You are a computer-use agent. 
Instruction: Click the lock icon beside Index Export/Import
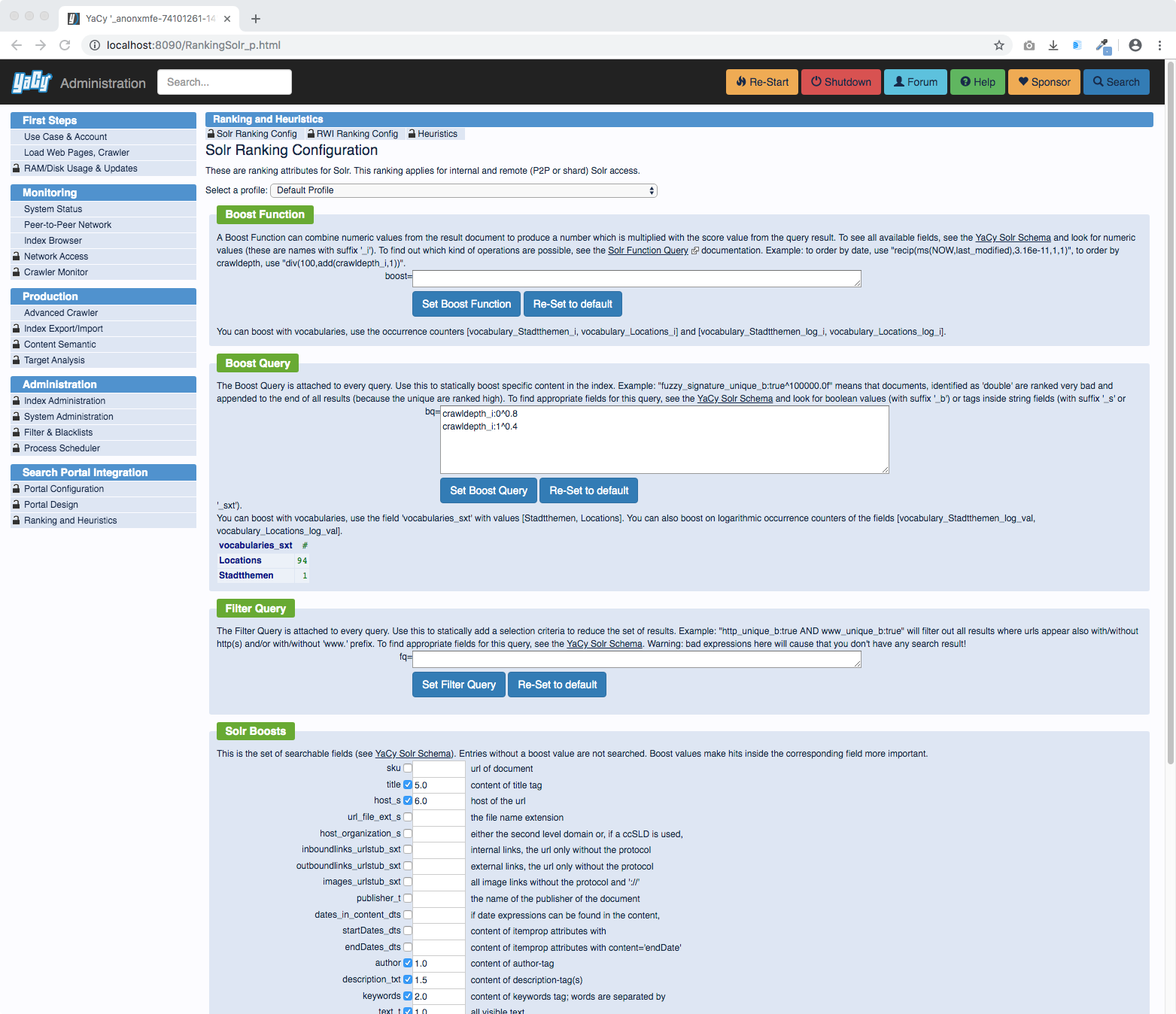pos(16,329)
